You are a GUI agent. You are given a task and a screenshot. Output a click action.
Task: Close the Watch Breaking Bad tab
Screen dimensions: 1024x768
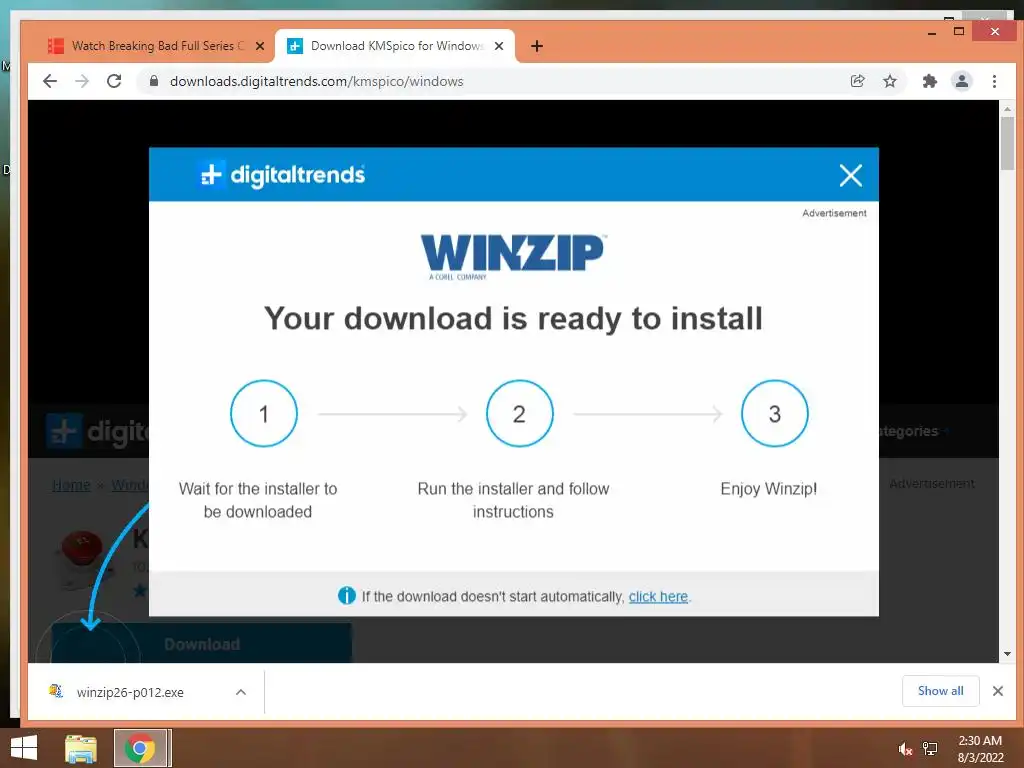pos(260,46)
